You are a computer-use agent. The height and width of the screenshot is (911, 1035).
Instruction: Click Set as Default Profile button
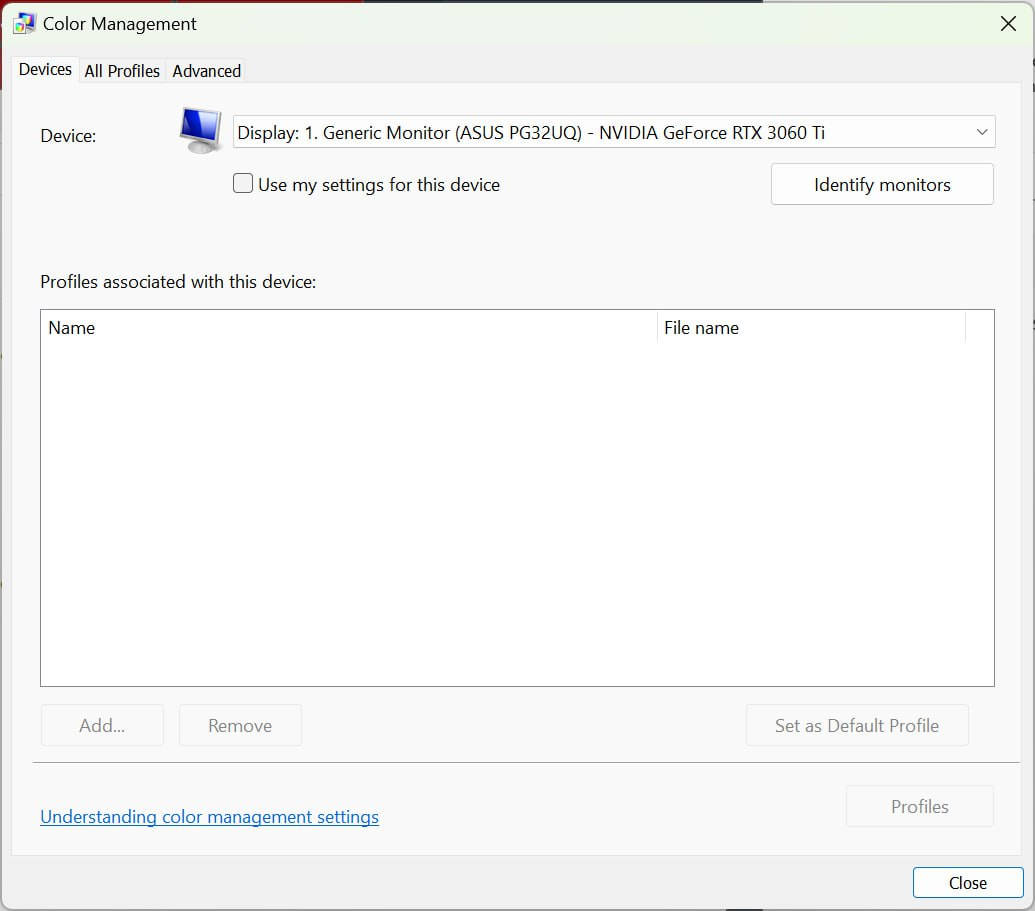click(x=857, y=725)
